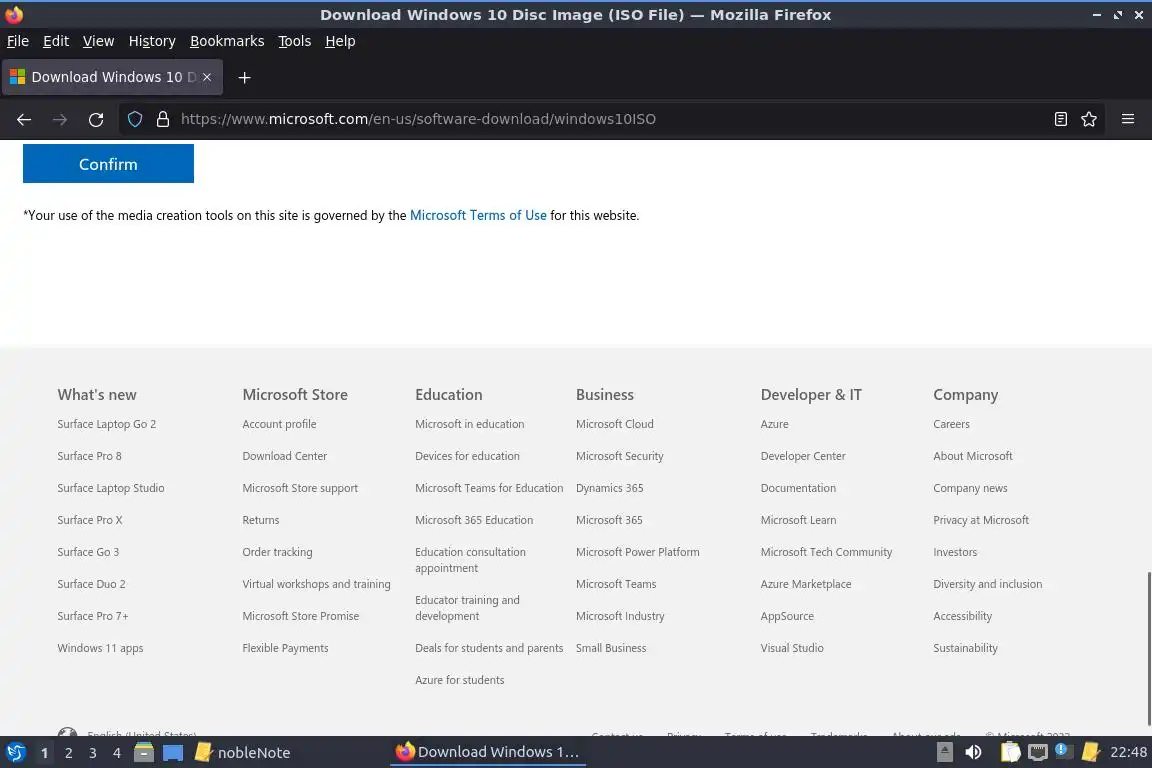Screen dimensions: 1152x768
Task: Open the Sustainability footer link
Action: tap(965, 648)
